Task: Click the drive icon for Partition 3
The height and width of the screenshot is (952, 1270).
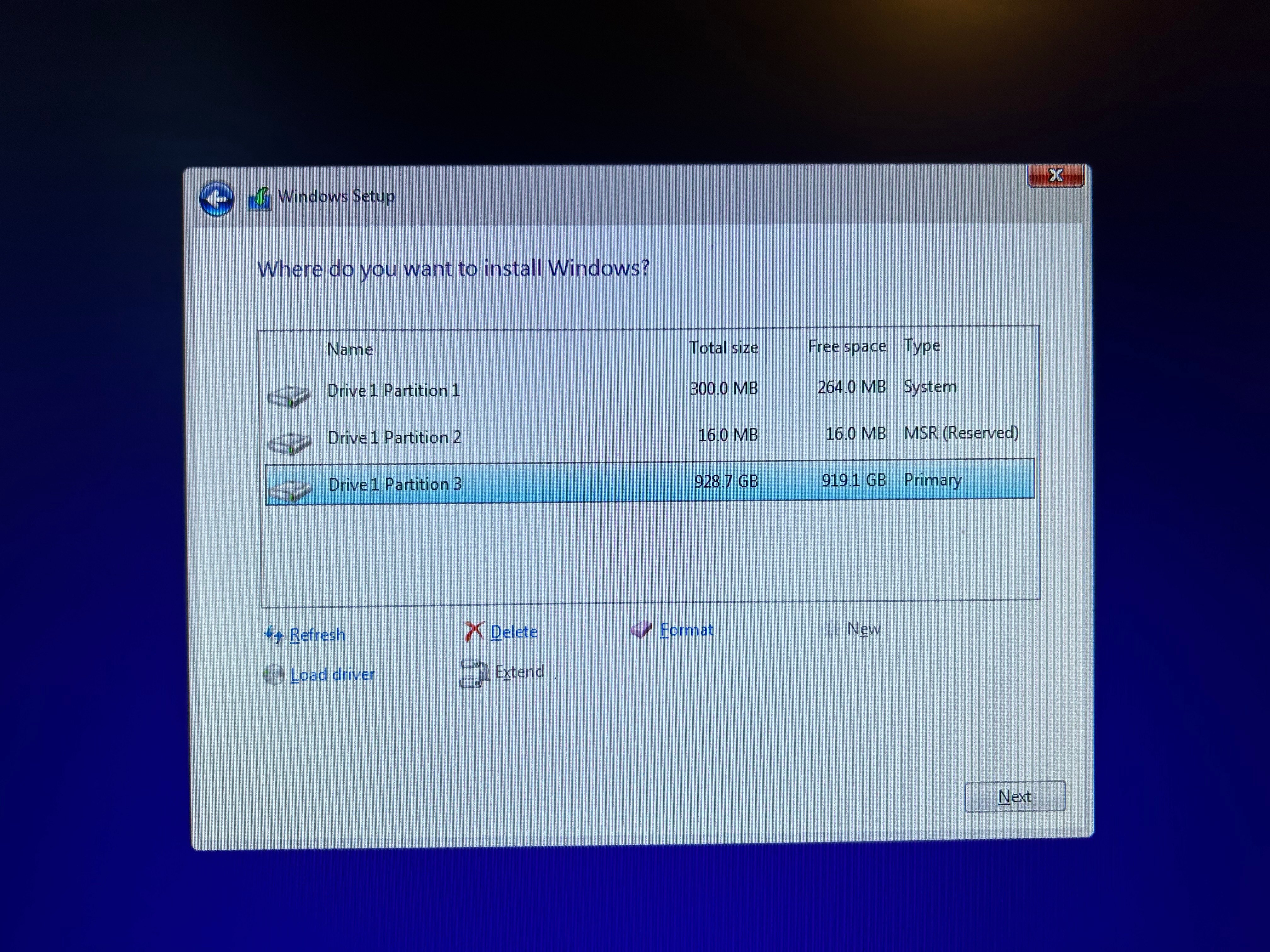Action: coord(290,490)
